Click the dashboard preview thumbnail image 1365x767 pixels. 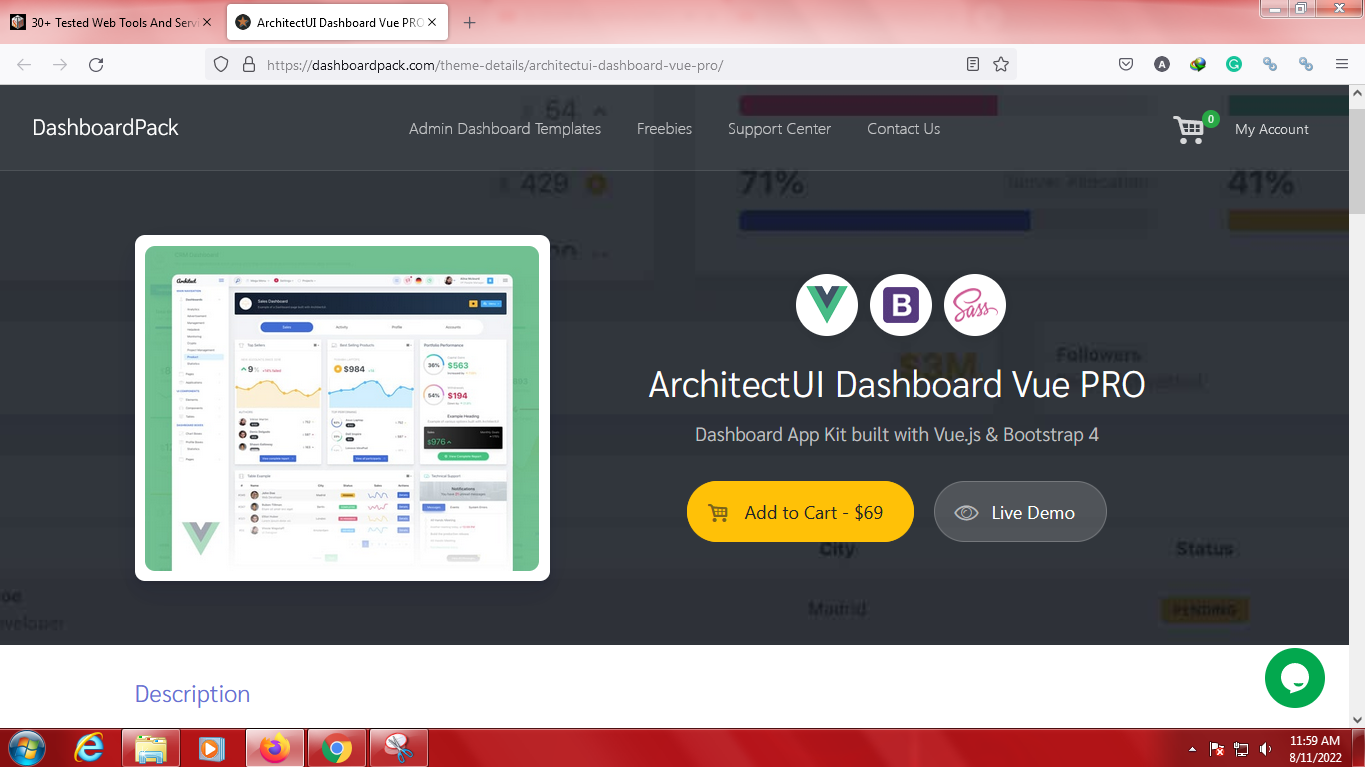pos(342,408)
